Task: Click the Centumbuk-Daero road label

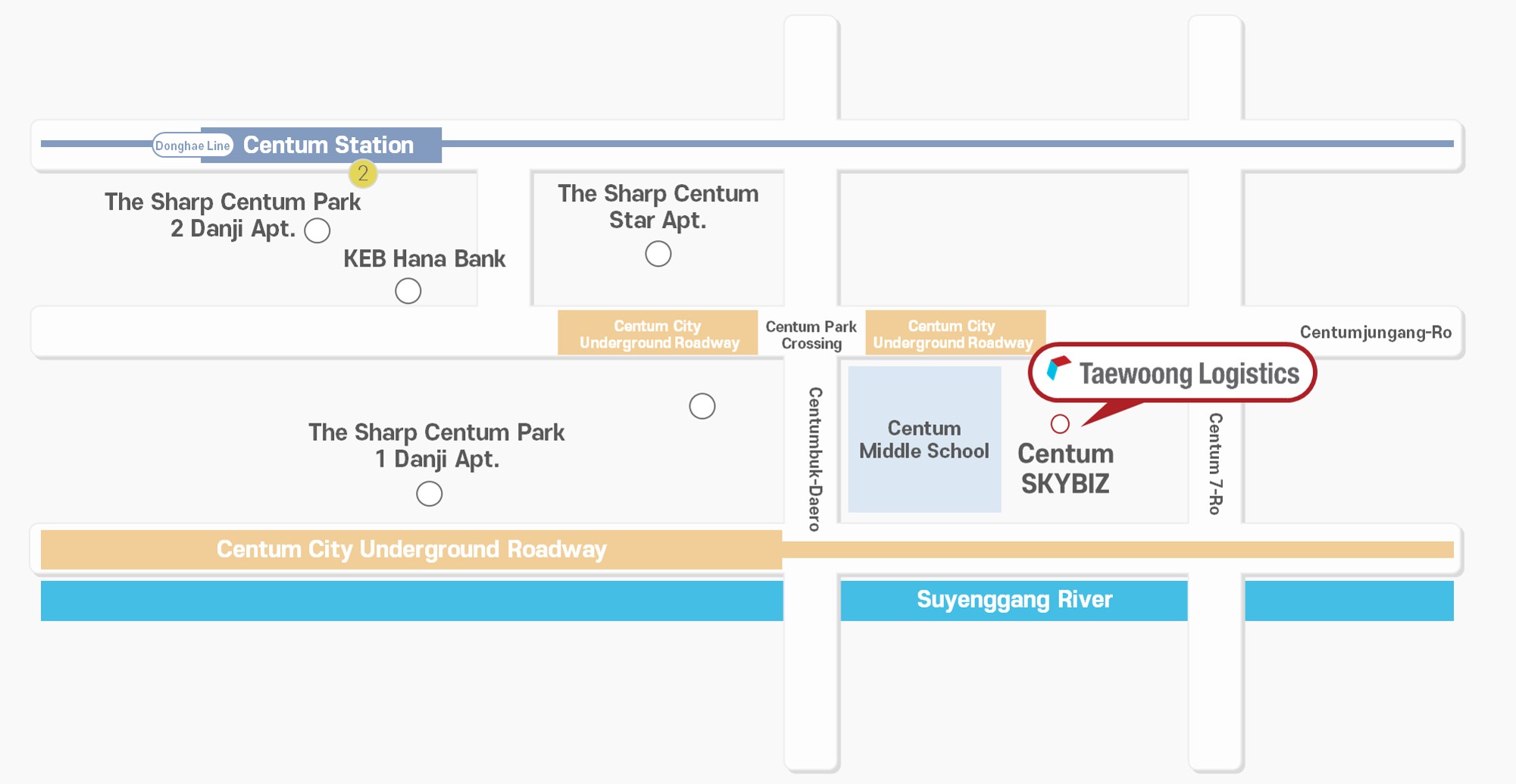Action: 814,459
